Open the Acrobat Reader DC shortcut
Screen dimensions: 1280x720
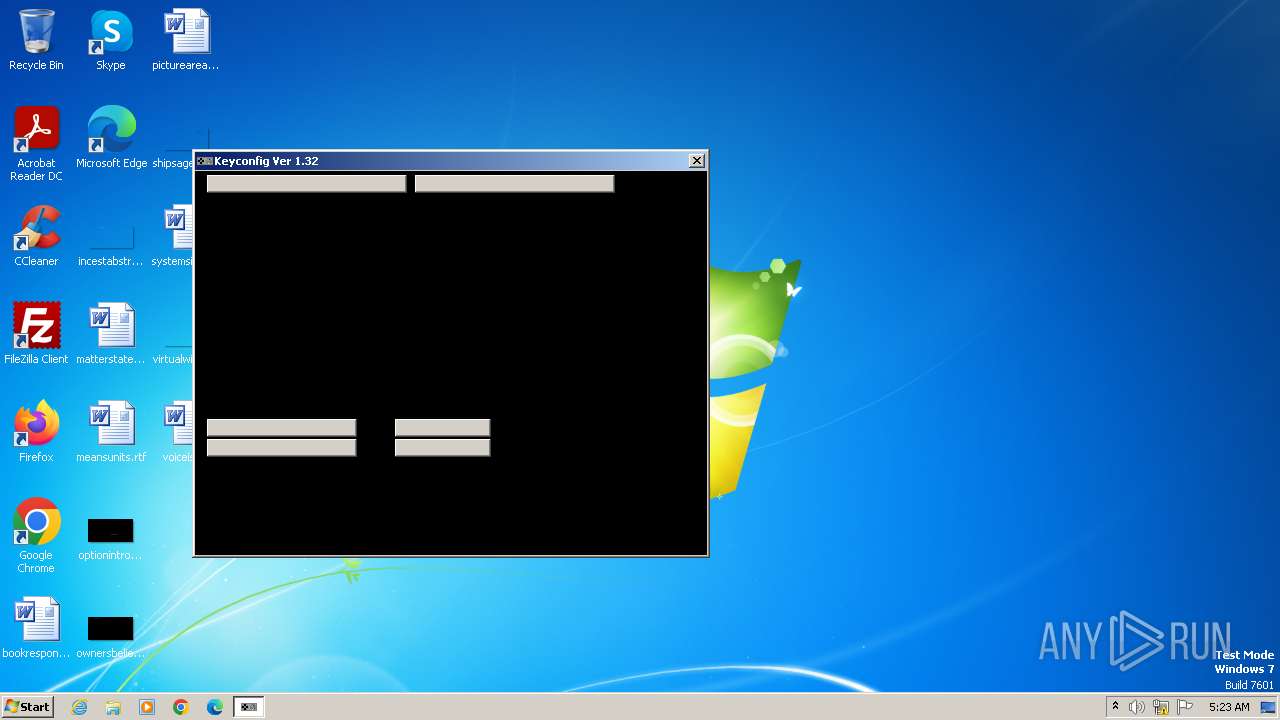click(x=36, y=144)
